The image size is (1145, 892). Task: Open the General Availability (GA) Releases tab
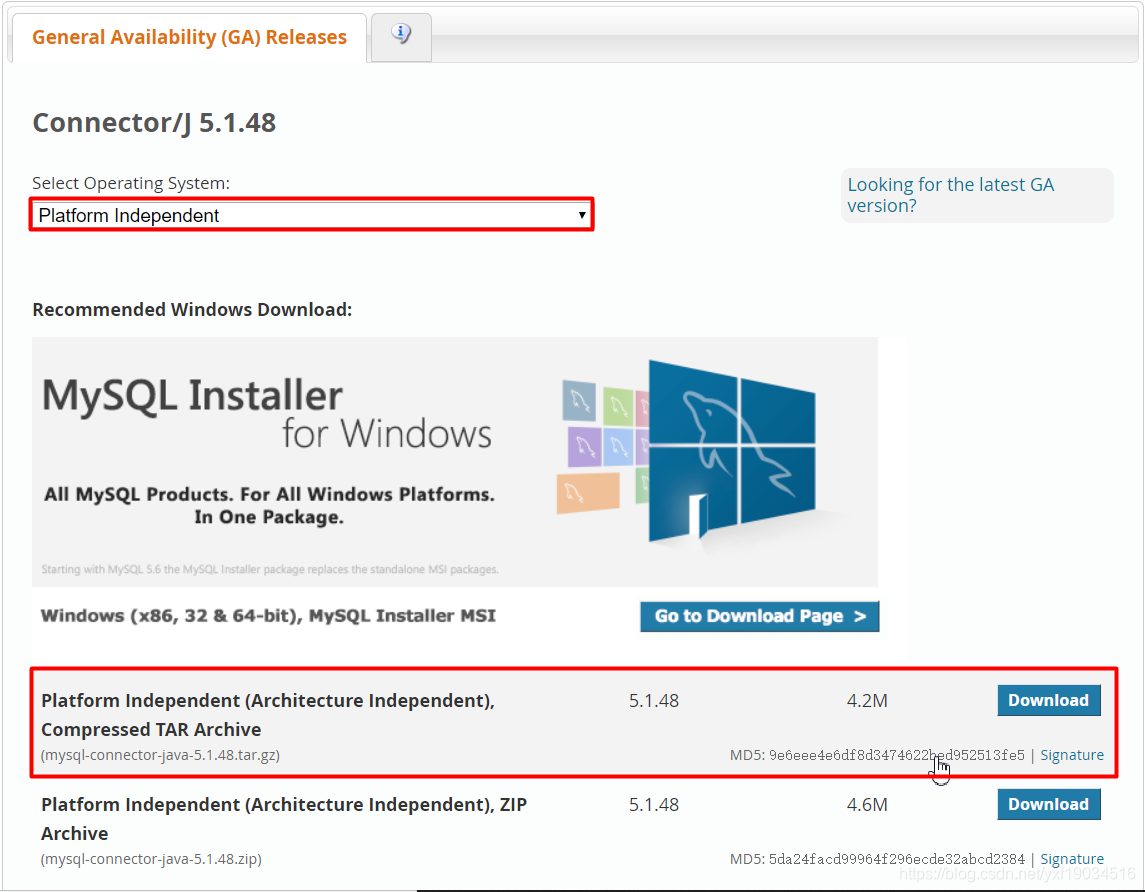[x=189, y=37]
